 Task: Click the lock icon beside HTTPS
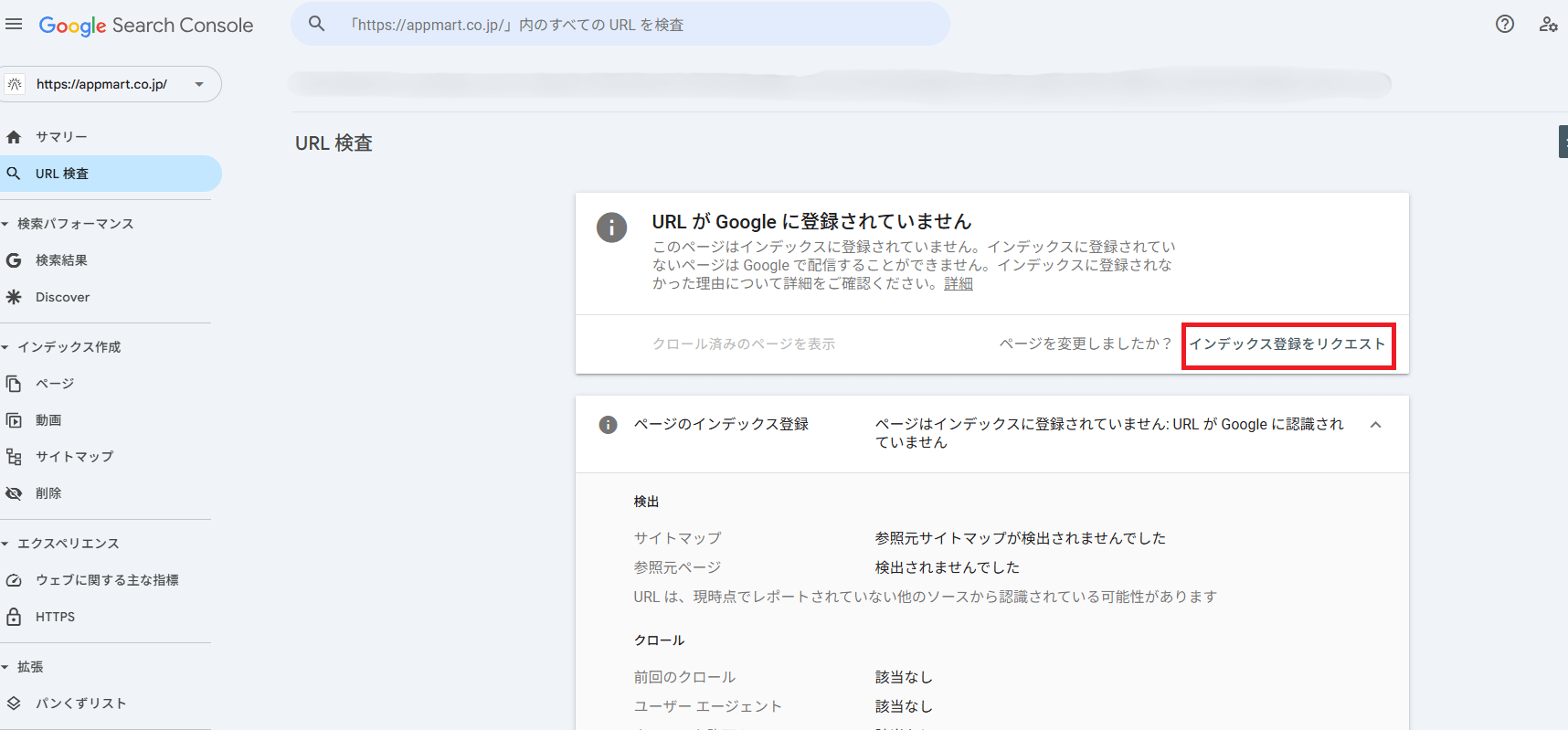click(14, 617)
